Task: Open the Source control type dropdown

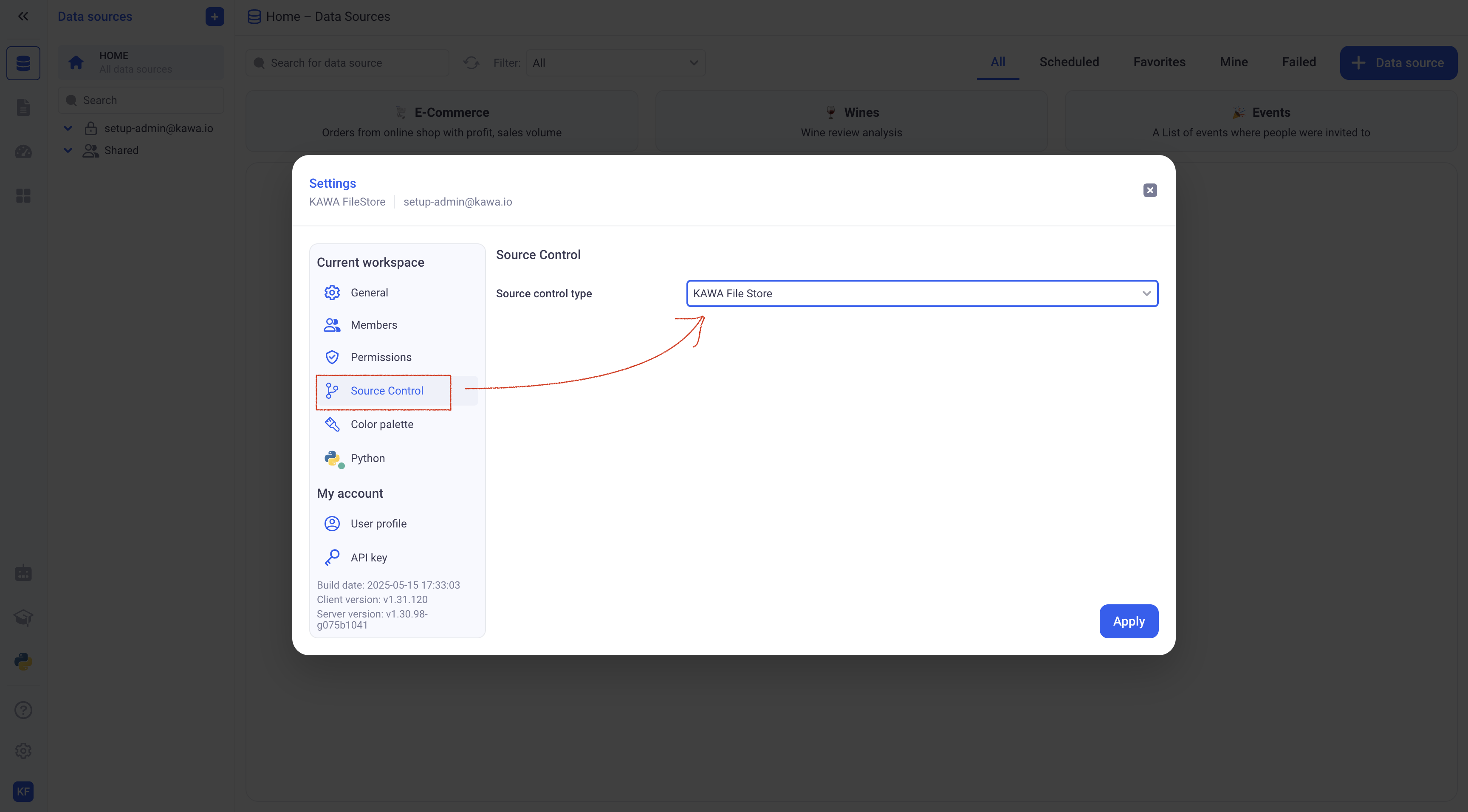Action: [x=921, y=293]
